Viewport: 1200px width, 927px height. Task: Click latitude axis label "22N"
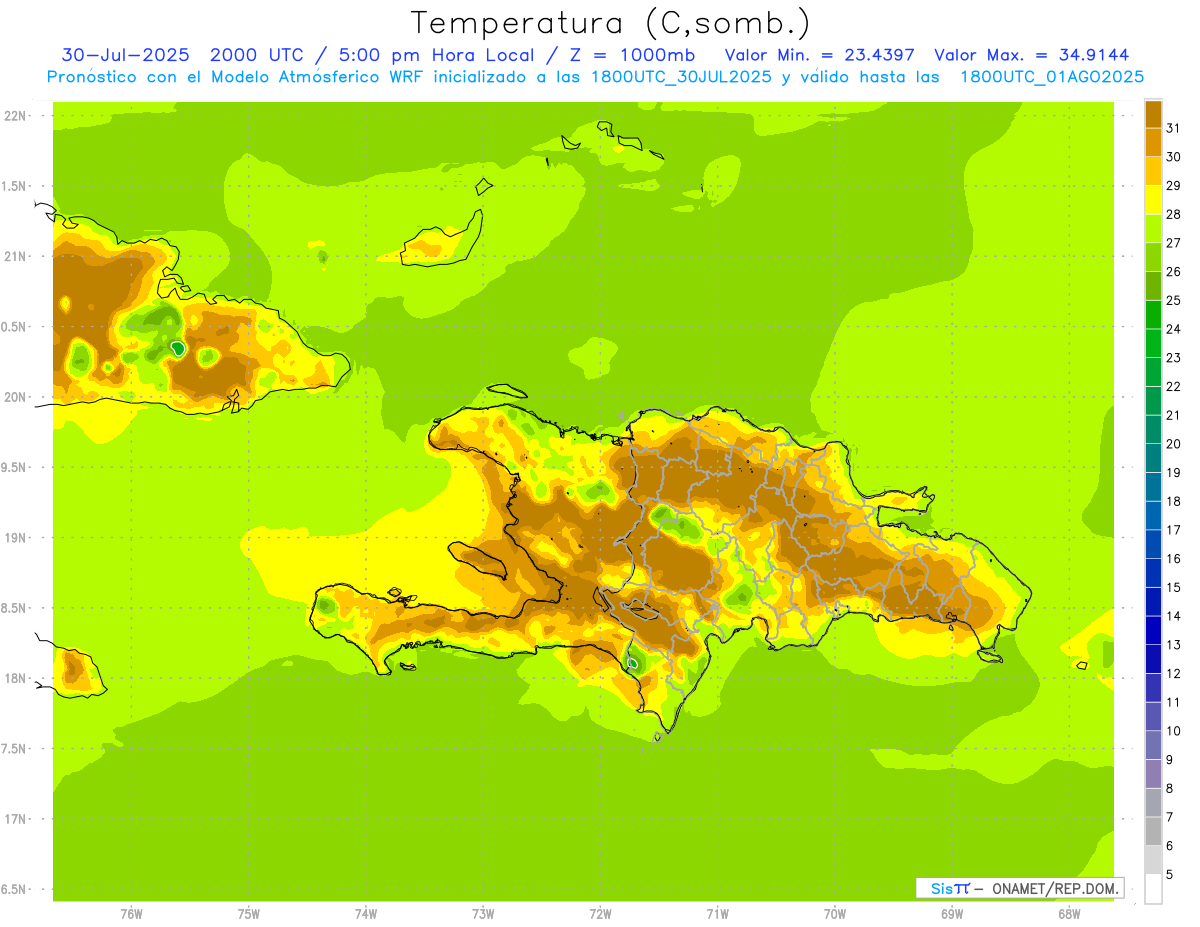(x=15, y=115)
